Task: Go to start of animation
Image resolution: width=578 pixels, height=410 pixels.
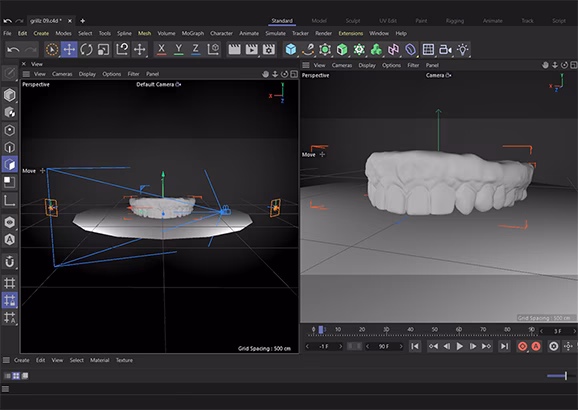Action: pyautogui.click(x=415, y=346)
